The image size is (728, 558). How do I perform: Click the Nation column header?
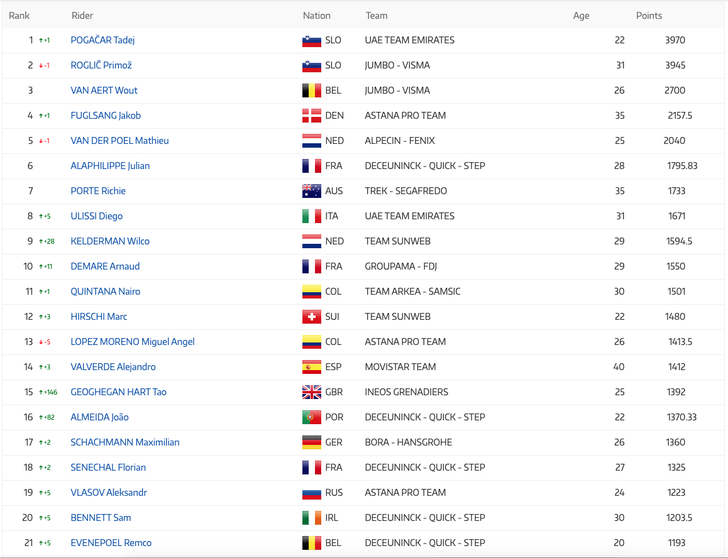tap(316, 16)
